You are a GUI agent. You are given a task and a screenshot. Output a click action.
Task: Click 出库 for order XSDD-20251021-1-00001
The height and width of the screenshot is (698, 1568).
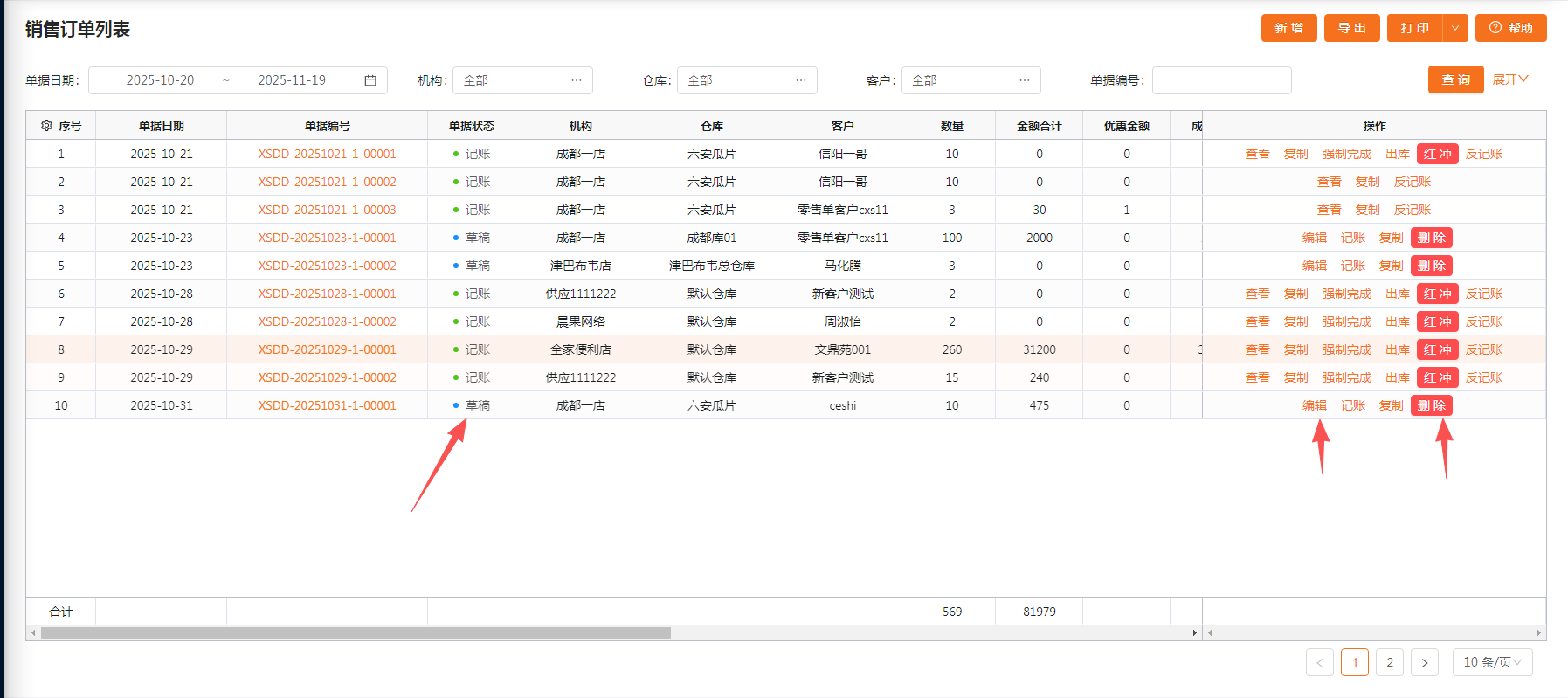pos(1398,154)
